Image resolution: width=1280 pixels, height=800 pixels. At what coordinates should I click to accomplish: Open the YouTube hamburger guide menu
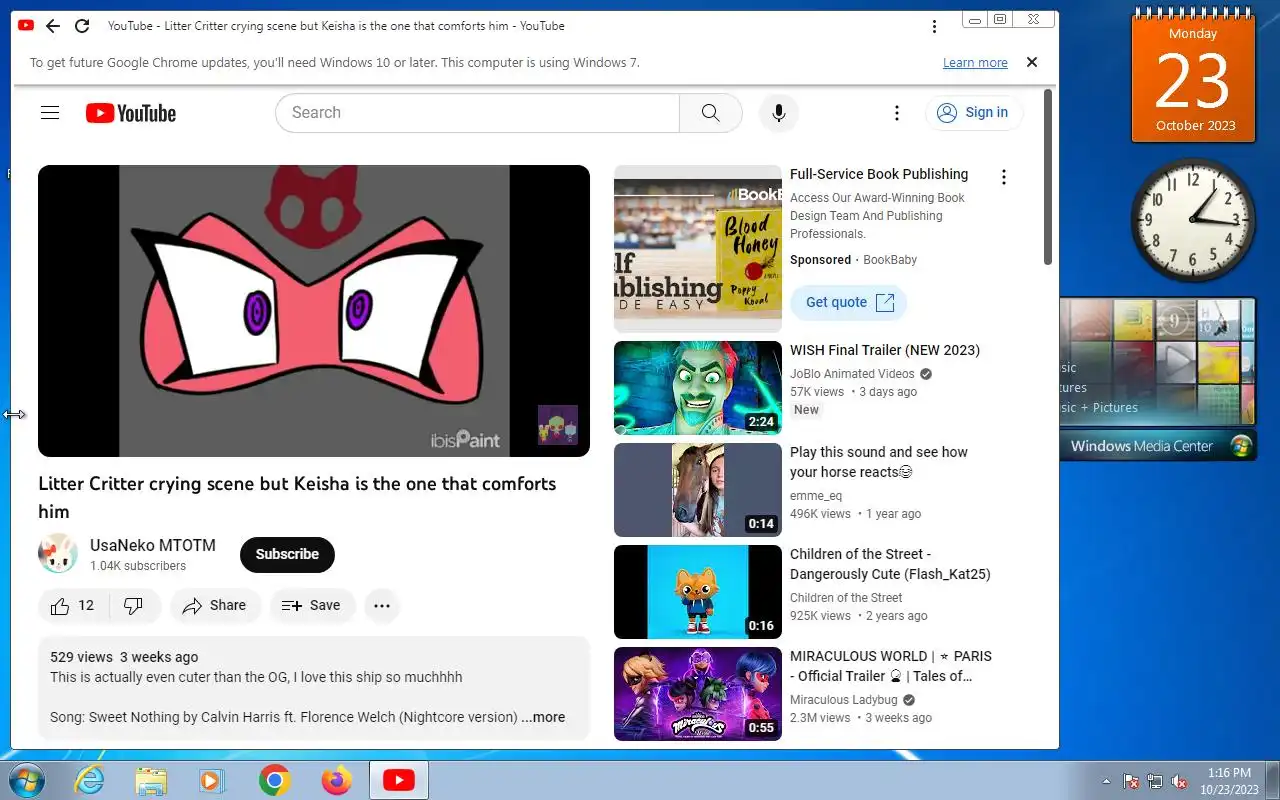coord(50,113)
